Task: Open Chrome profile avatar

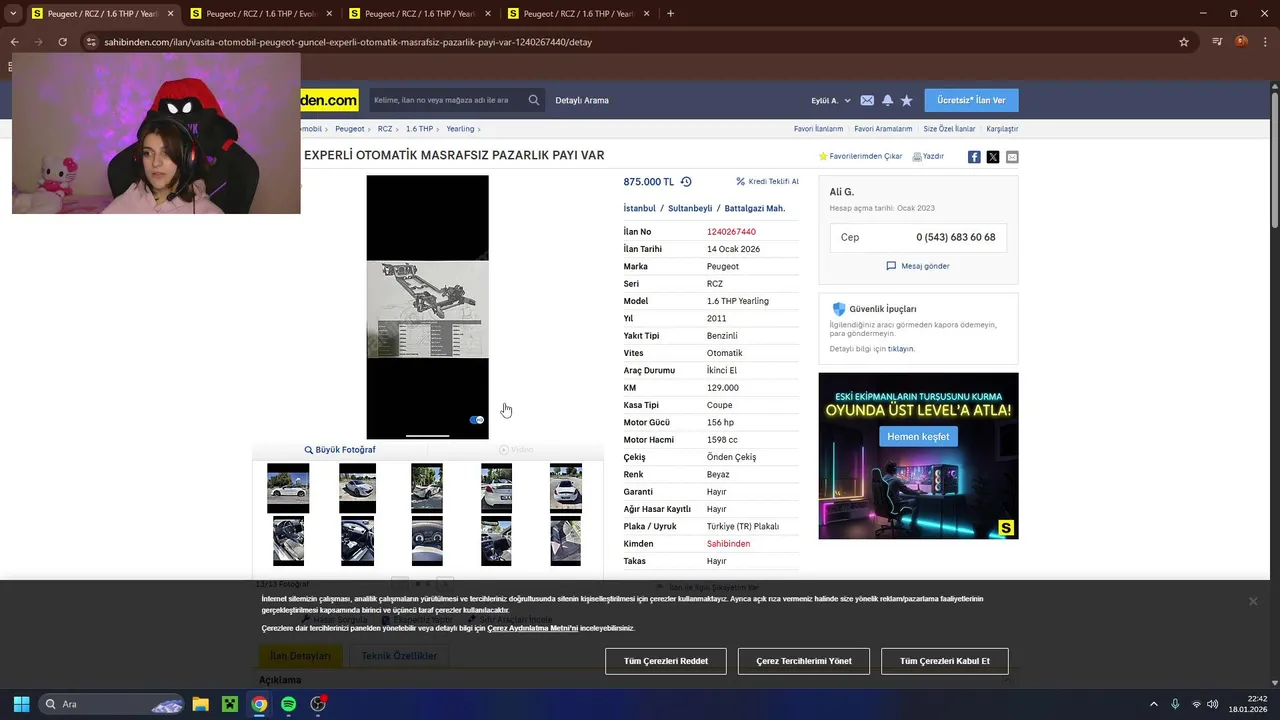Action: (1241, 42)
